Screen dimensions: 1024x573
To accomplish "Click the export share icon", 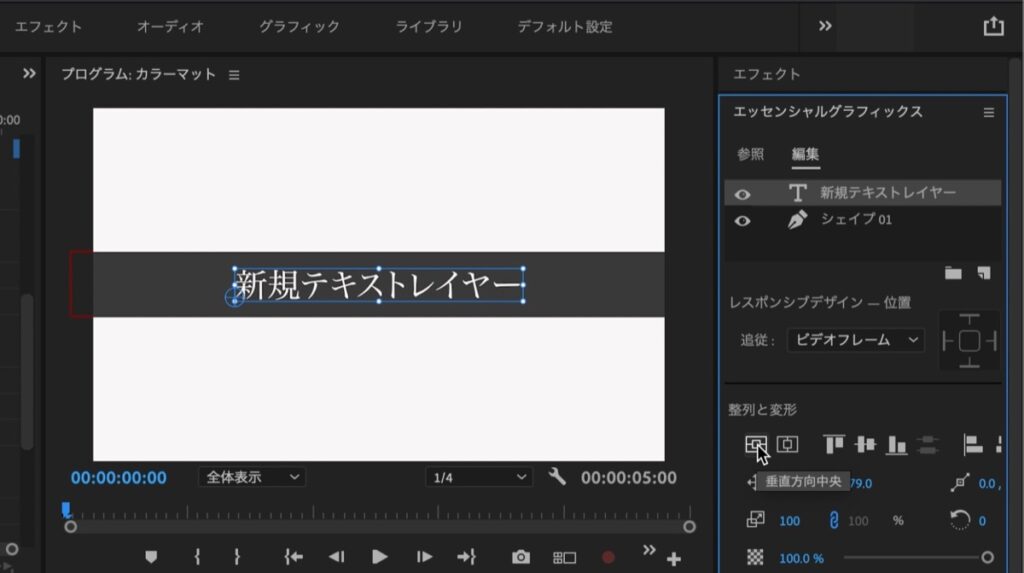I will pyautogui.click(x=993, y=26).
